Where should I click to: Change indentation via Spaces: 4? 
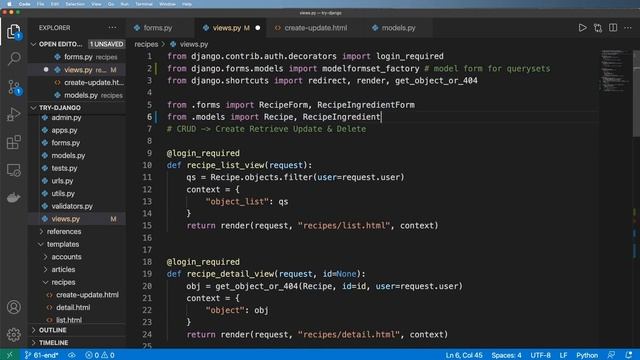pyautogui.click(x=506, y=355)
